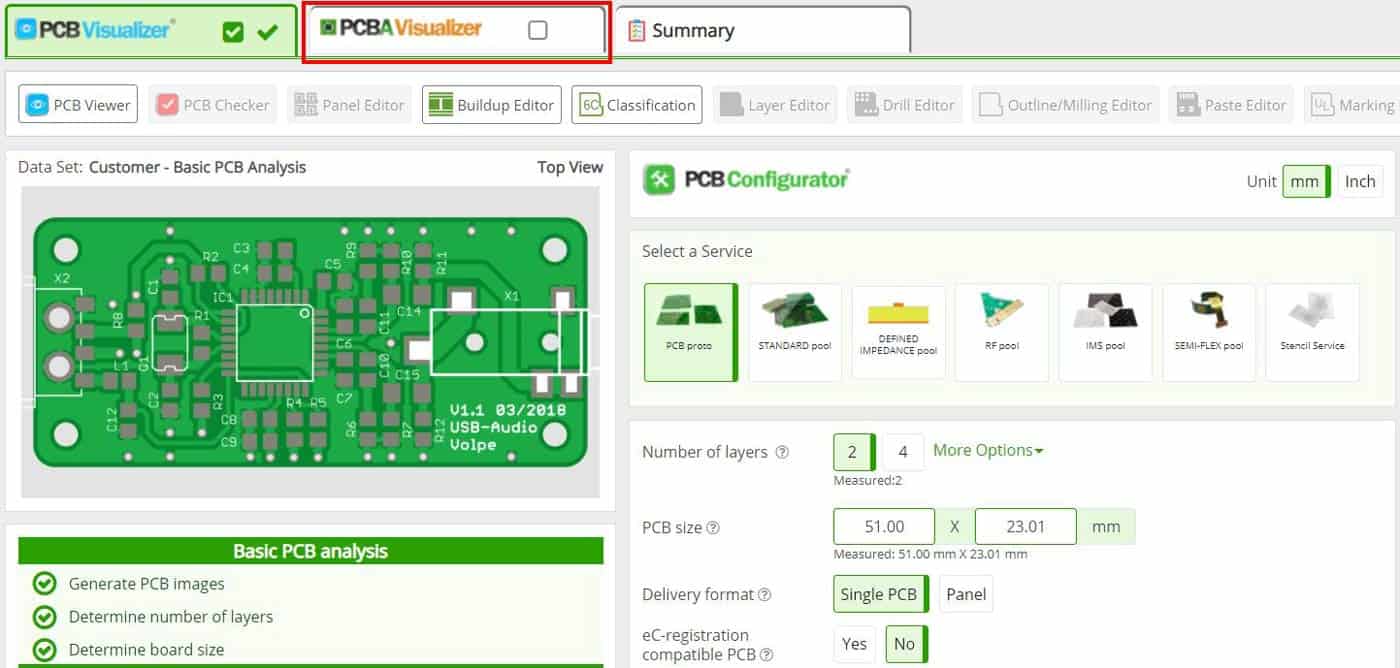
Task: Show help for Delivery format
Action: point(765,595)
